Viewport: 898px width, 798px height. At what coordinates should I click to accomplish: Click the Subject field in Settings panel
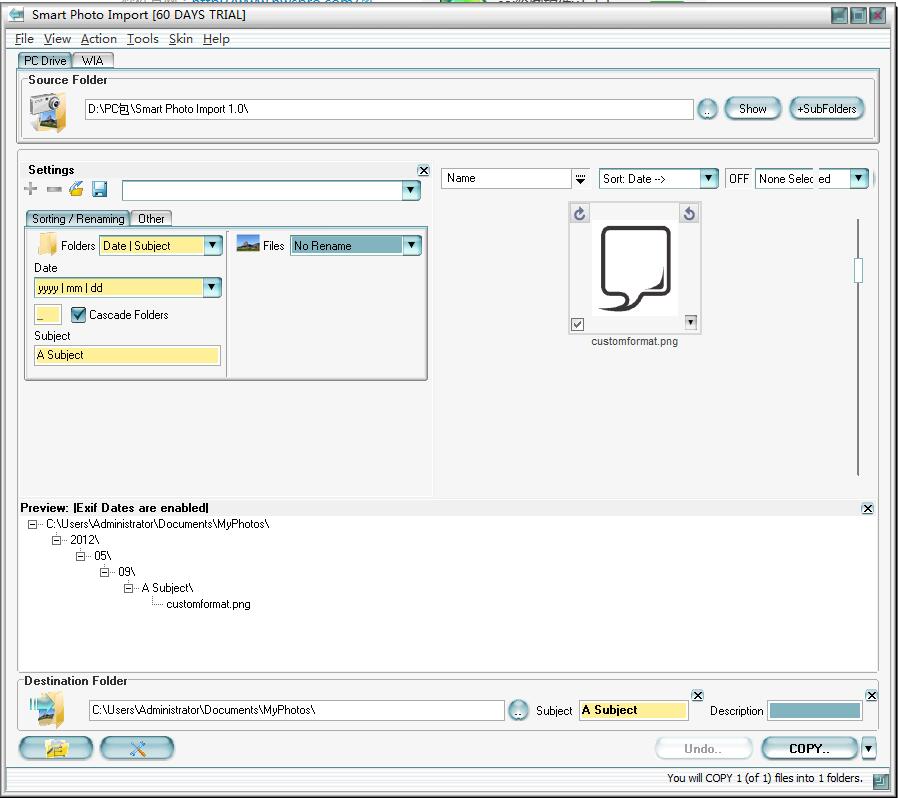[x=127, y=355]
